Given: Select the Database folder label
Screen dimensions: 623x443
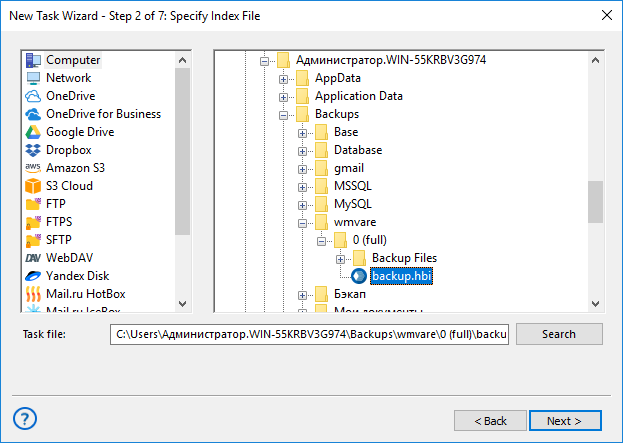Looking at the screenshot, I should (358, 150).
